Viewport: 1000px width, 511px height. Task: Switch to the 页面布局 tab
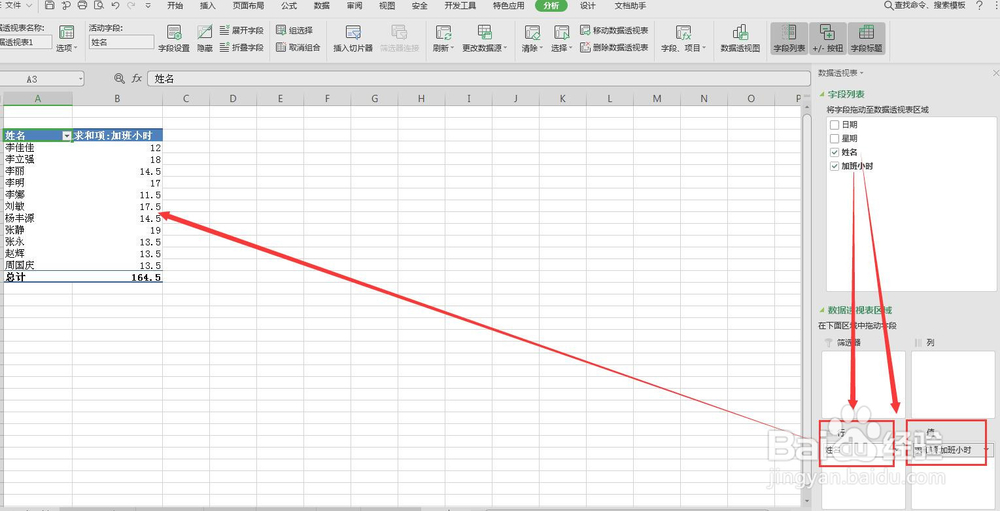(248, 6)
